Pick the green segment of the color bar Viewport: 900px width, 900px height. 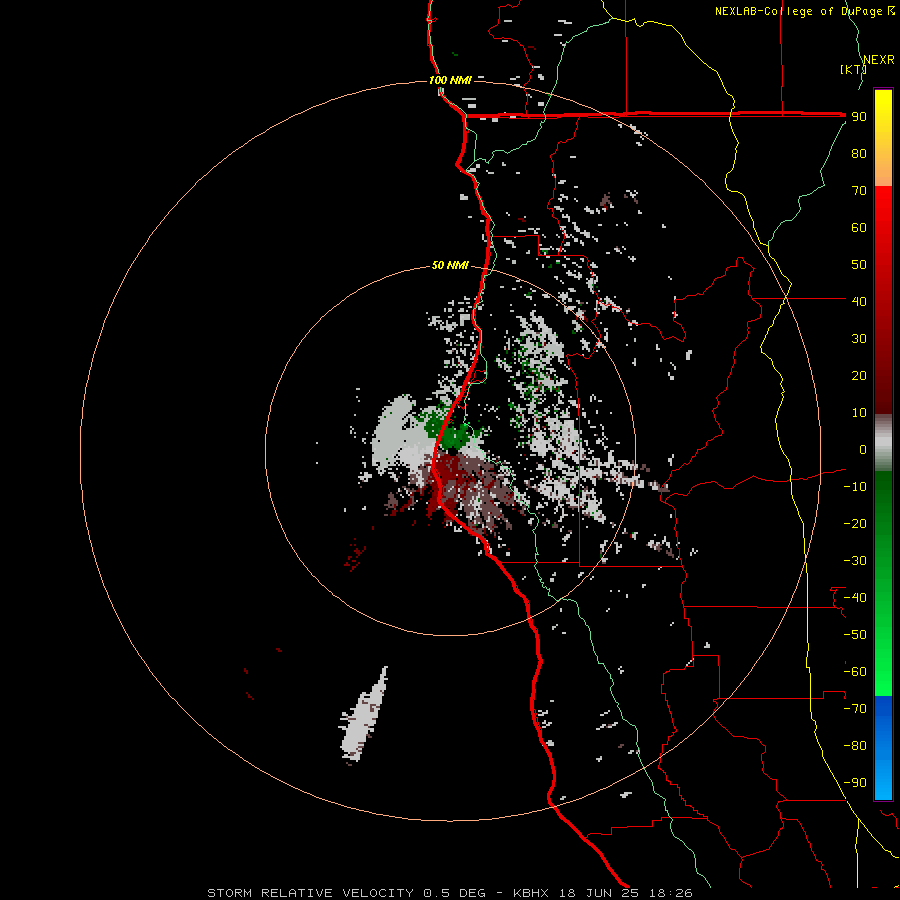tap(883, 583)
